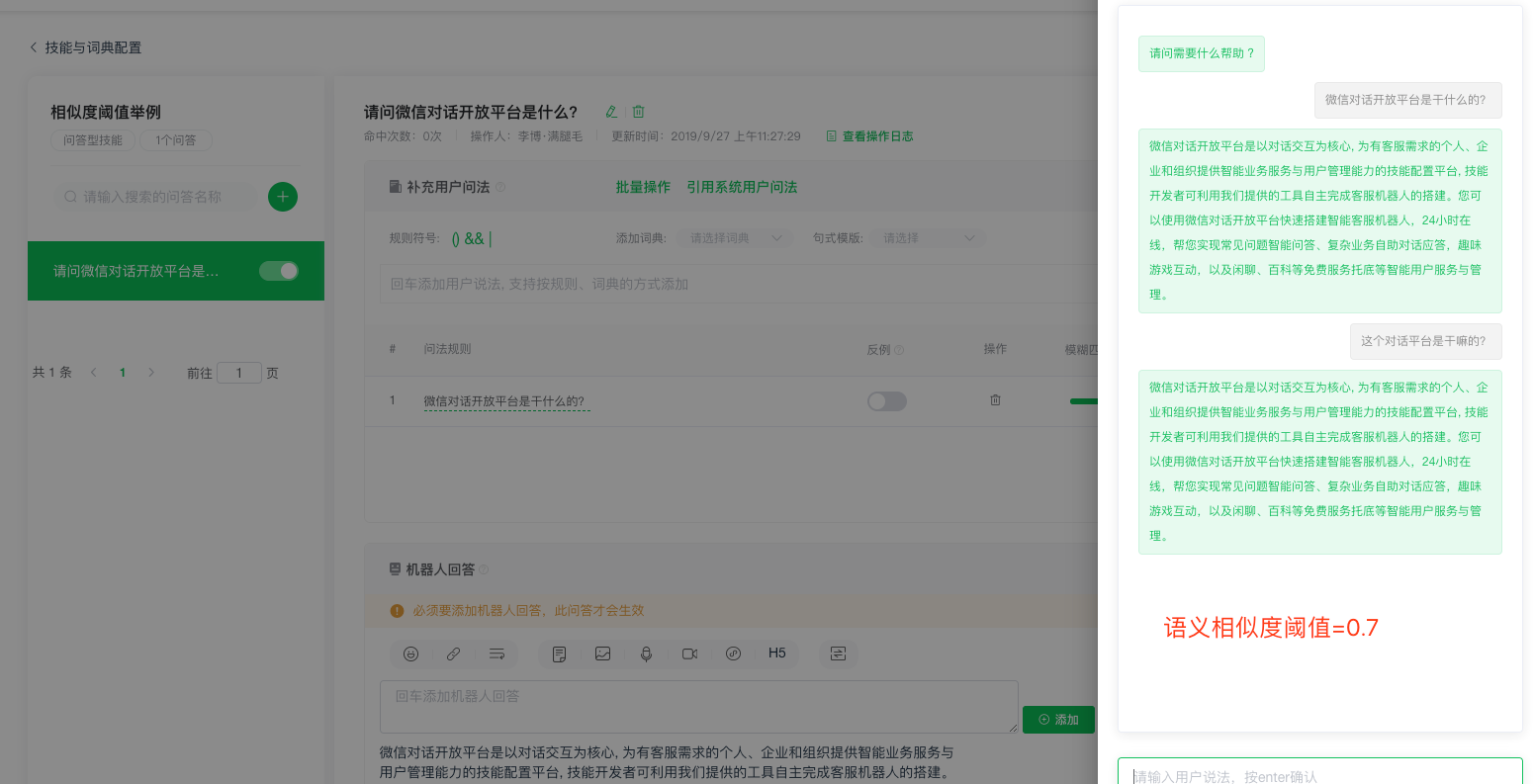This screenshot has width=1534, height=784.
Task: Go to next page in pagination
Action: [x=151, y=373]
